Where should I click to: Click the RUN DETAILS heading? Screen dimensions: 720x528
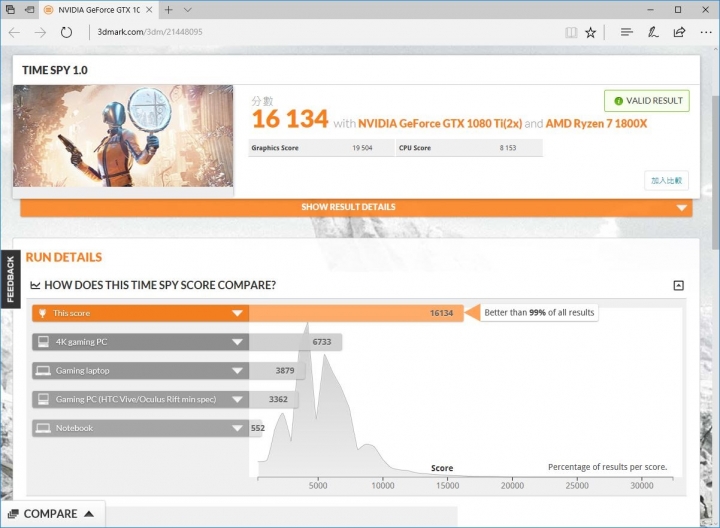[64, 257]
